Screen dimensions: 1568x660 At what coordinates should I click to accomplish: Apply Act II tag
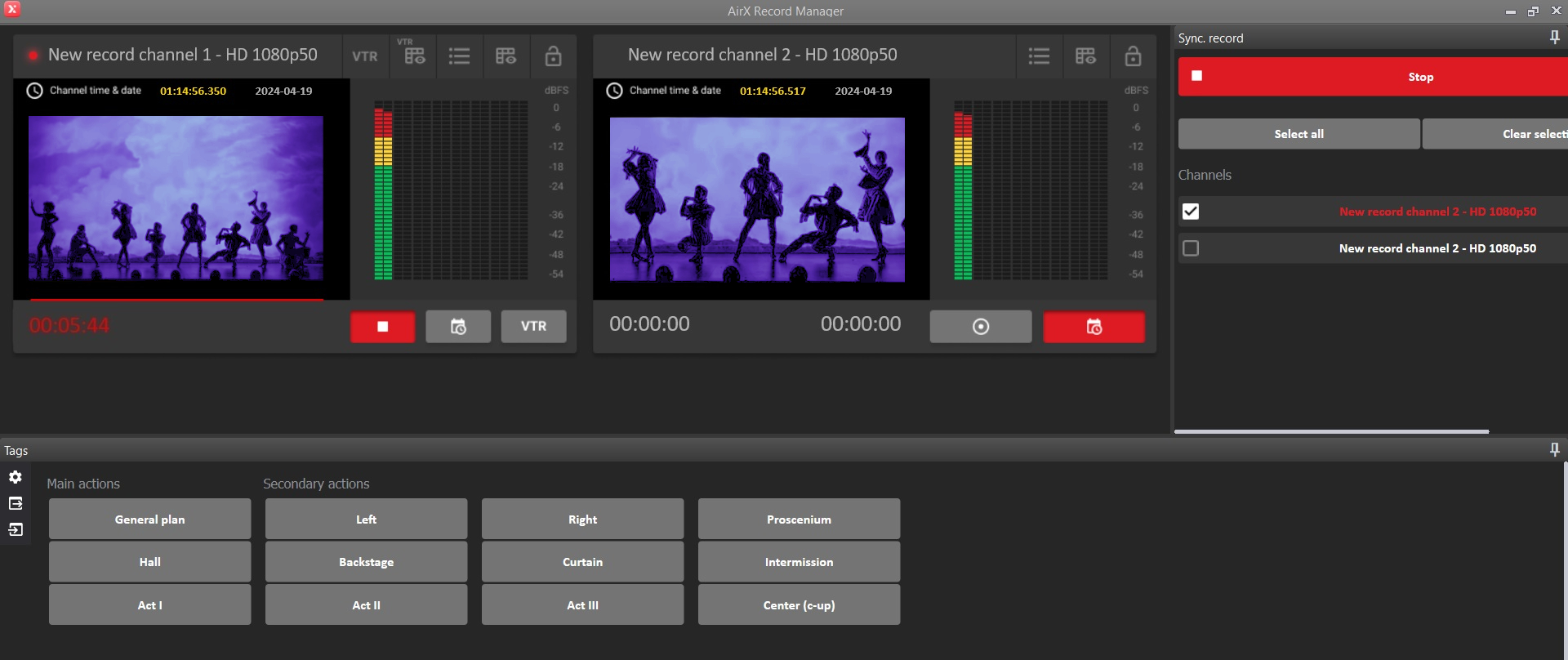(366, 604)
